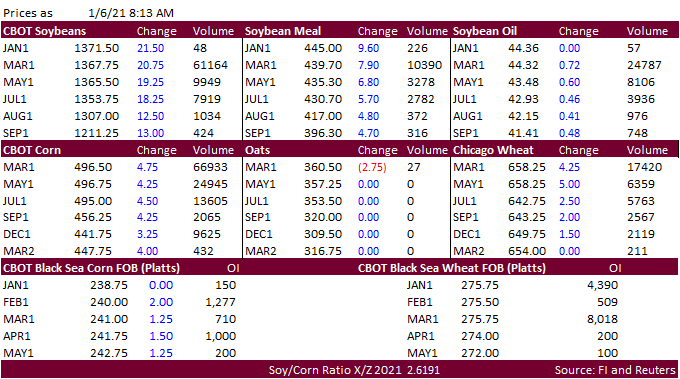The width and height of the screenshot is (680, 379).
Task: Select the timestamp 1/6/21 8:13 AM
Action: tap(131, 13)
